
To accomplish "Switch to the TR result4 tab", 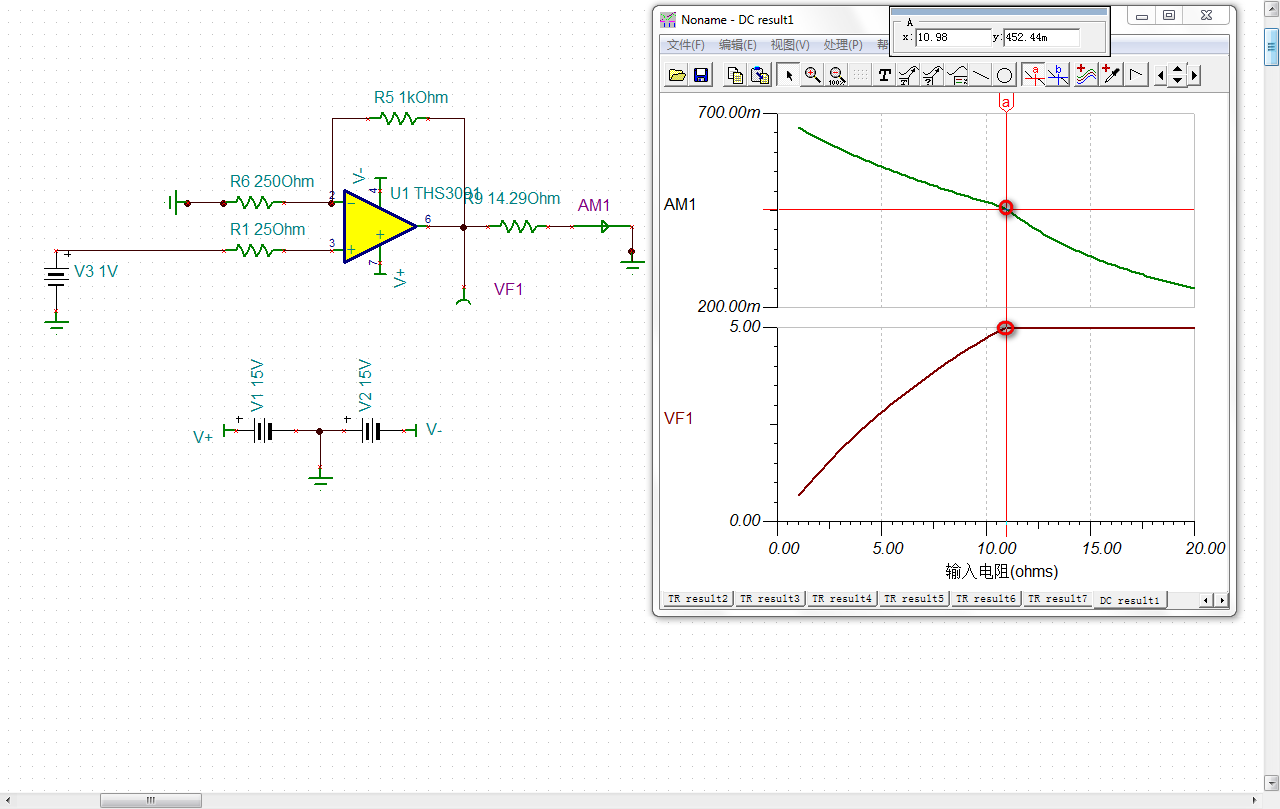I will (x=842, y=599).
